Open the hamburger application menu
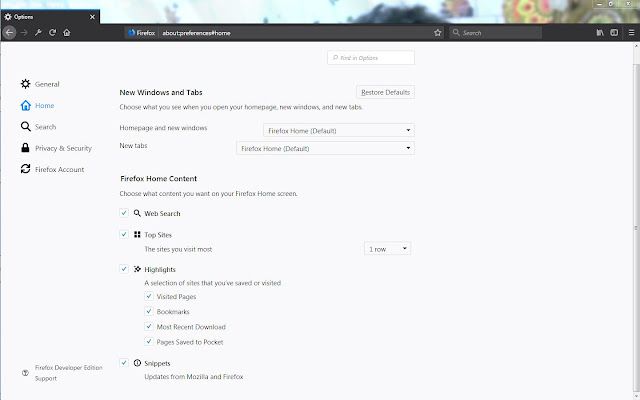Image resolution: width=640 pixels, height=400 pixels. 631,33
